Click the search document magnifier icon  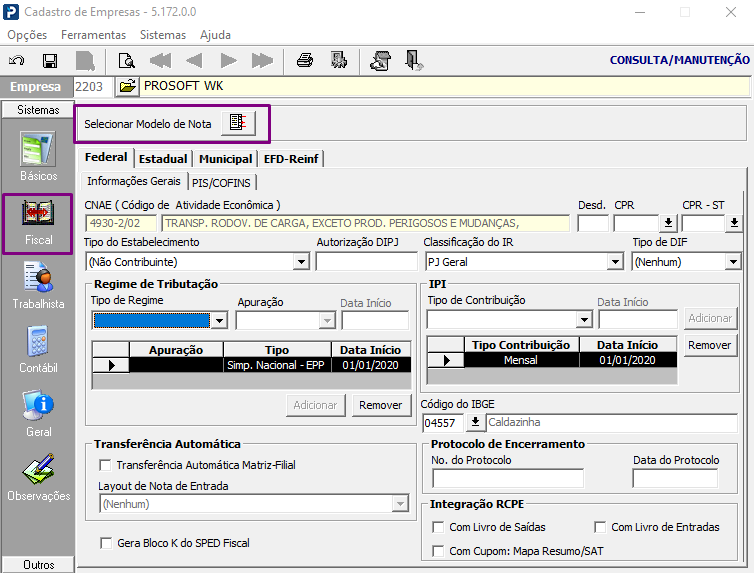pos(126,61)
